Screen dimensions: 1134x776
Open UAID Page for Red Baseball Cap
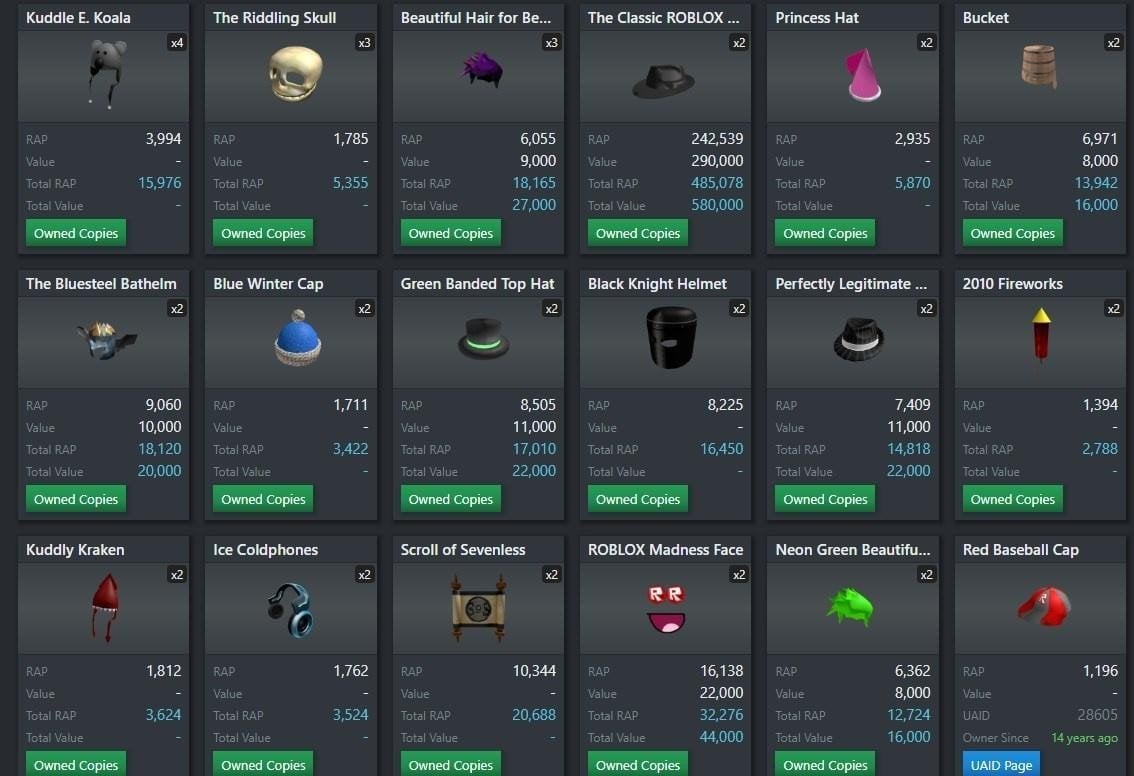1001,764
